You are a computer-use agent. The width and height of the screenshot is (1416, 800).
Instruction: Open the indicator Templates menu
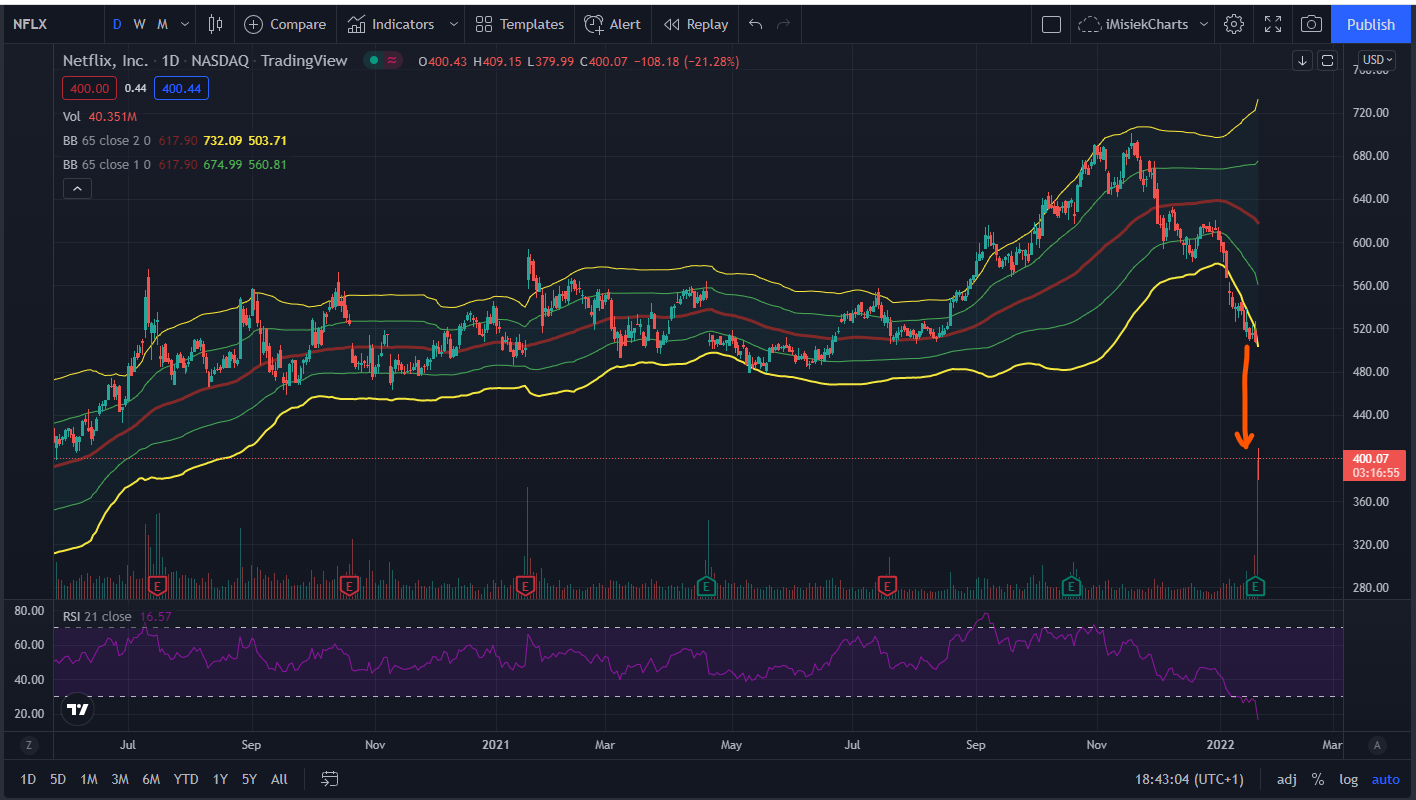click(520, 24)
